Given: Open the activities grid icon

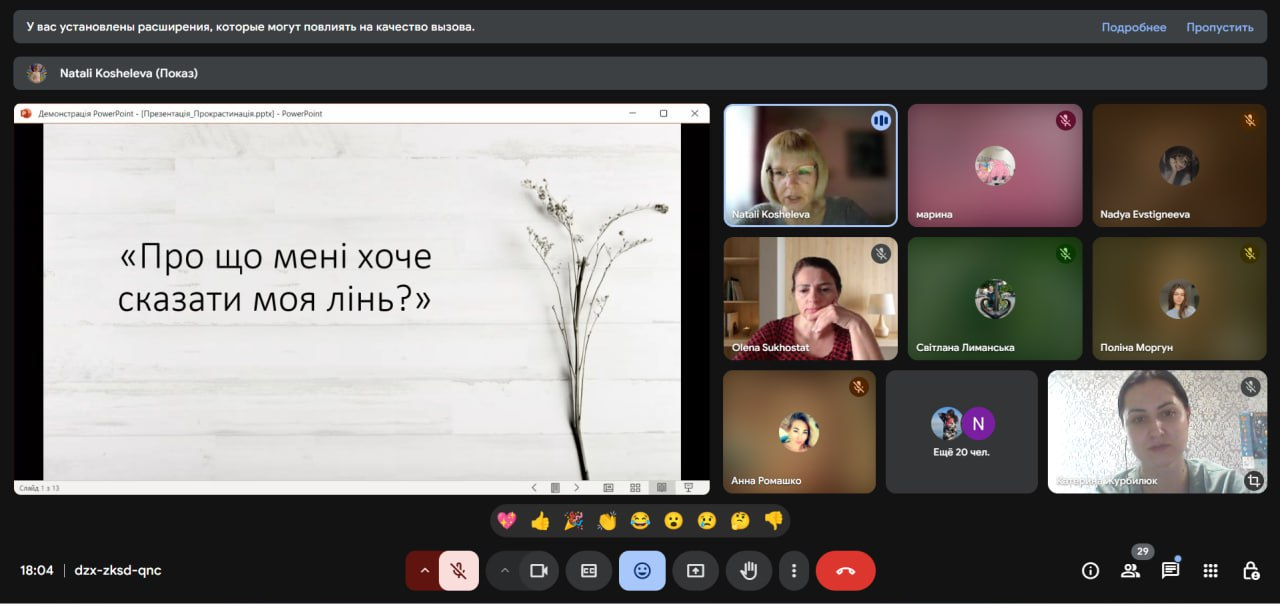Looking at the screenshot, I should pos(1210,571).
